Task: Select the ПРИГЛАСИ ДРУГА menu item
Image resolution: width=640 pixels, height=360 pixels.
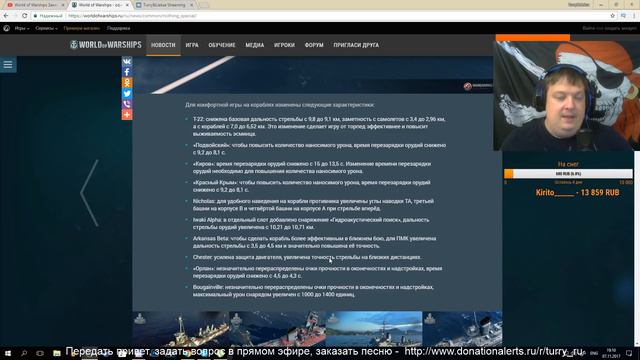Action: point(356,45)
